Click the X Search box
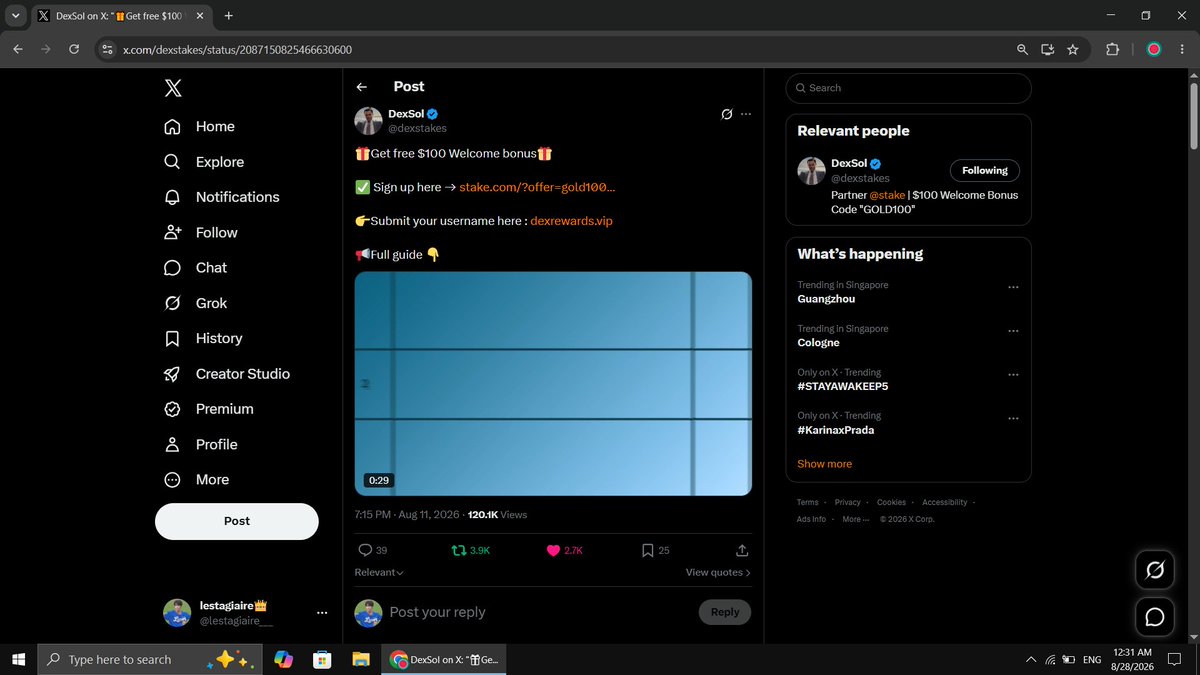1200x675 pixels. pyautogui.click(x=908, y=88)
